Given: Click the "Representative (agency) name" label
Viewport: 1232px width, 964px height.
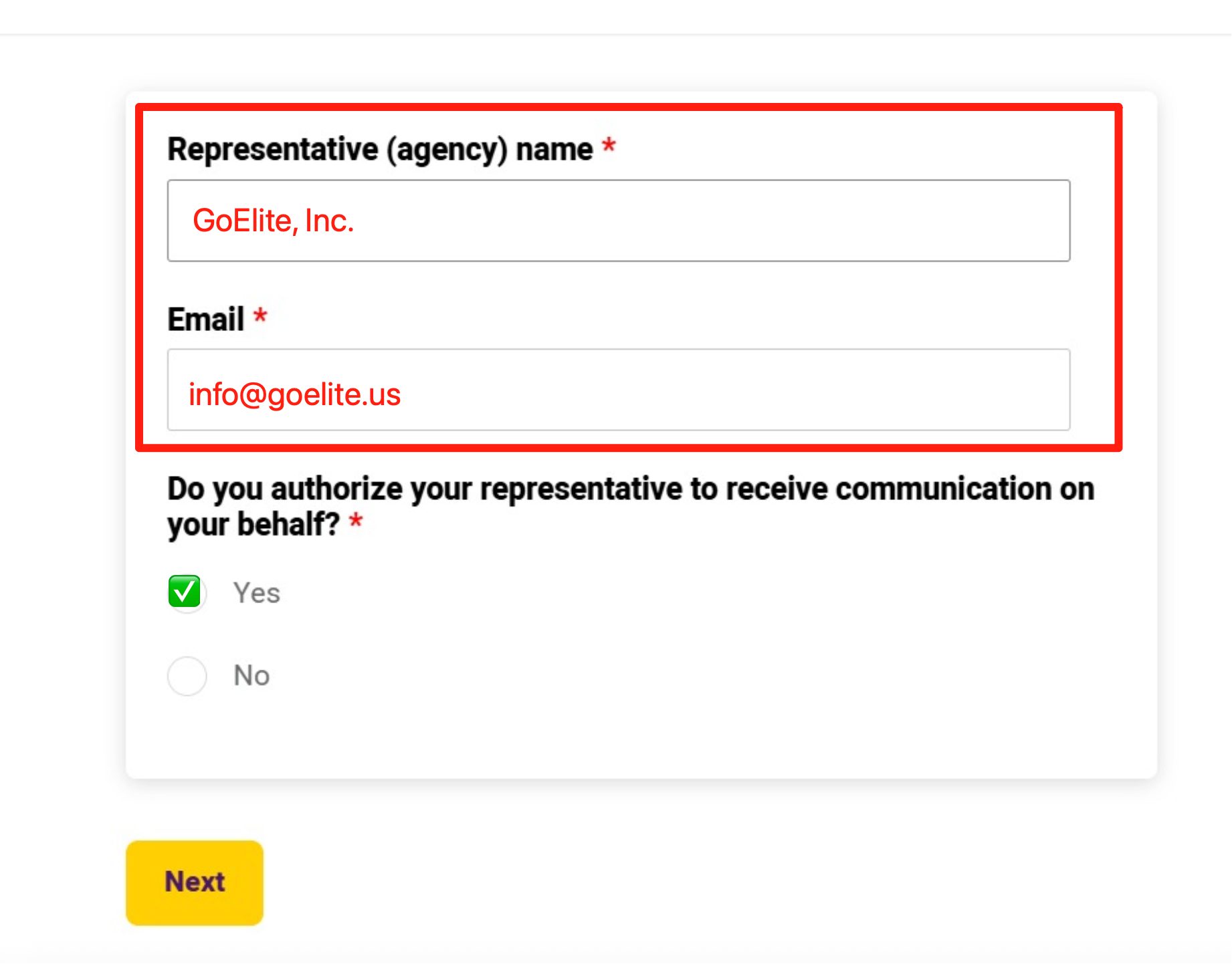Looking at the screenshot, I should [x=380, y=149].
